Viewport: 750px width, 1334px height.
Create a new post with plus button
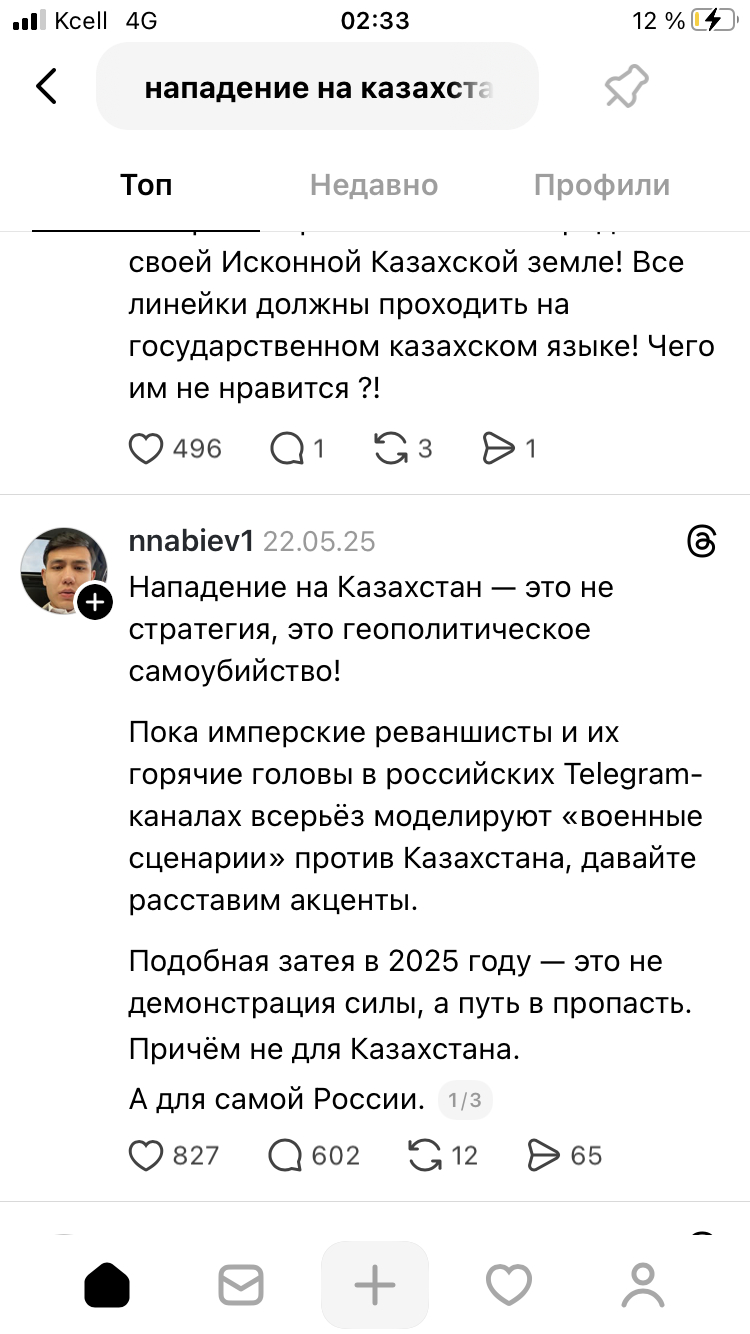[375, 1284]
